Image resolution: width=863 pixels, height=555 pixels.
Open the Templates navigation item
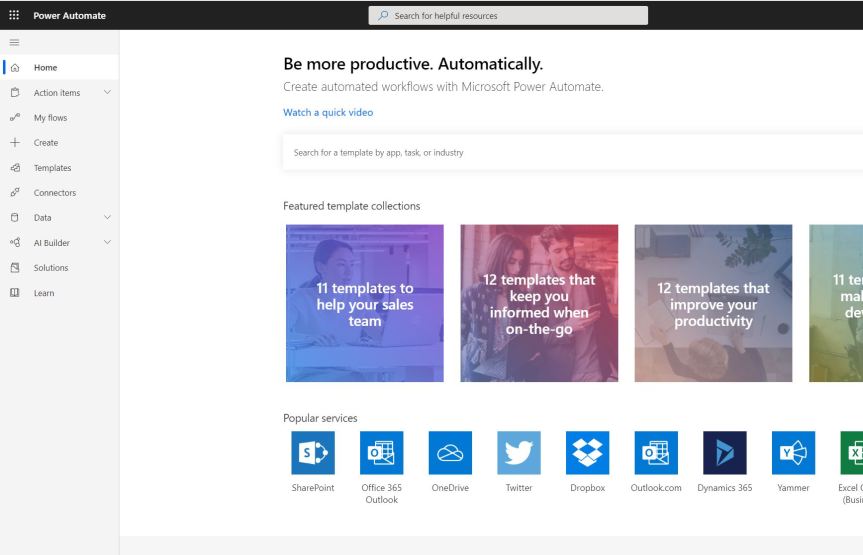click(x=52, y=168)
